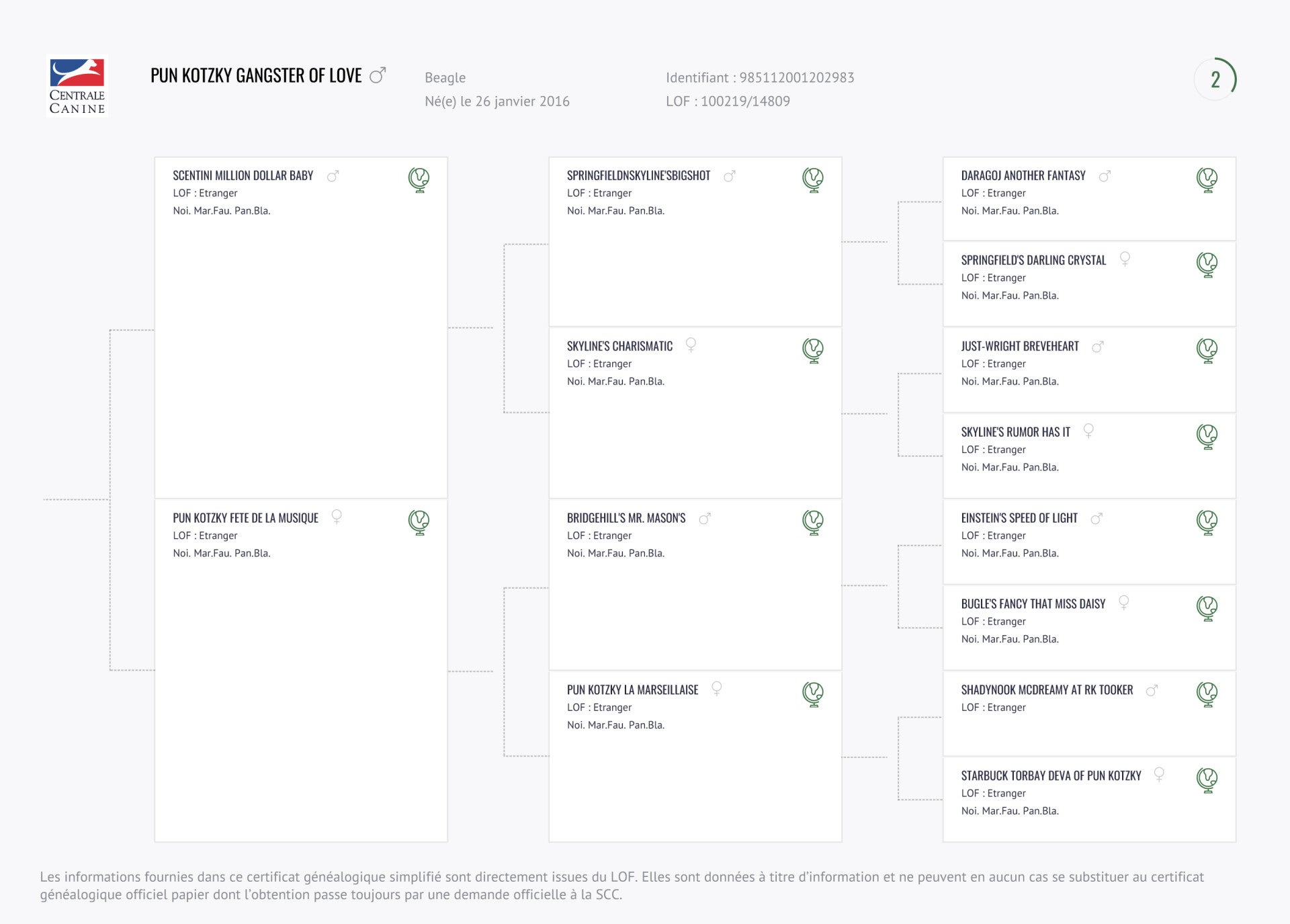
Task: Open Einstein's Speed Of Light entry
Action: pos(1019,518)
